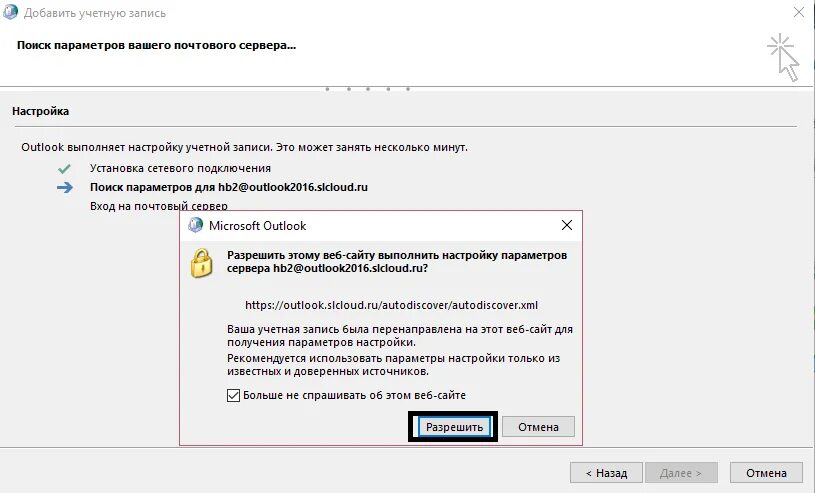Click the green checkmark next to network connection

[x=64, y=168]
